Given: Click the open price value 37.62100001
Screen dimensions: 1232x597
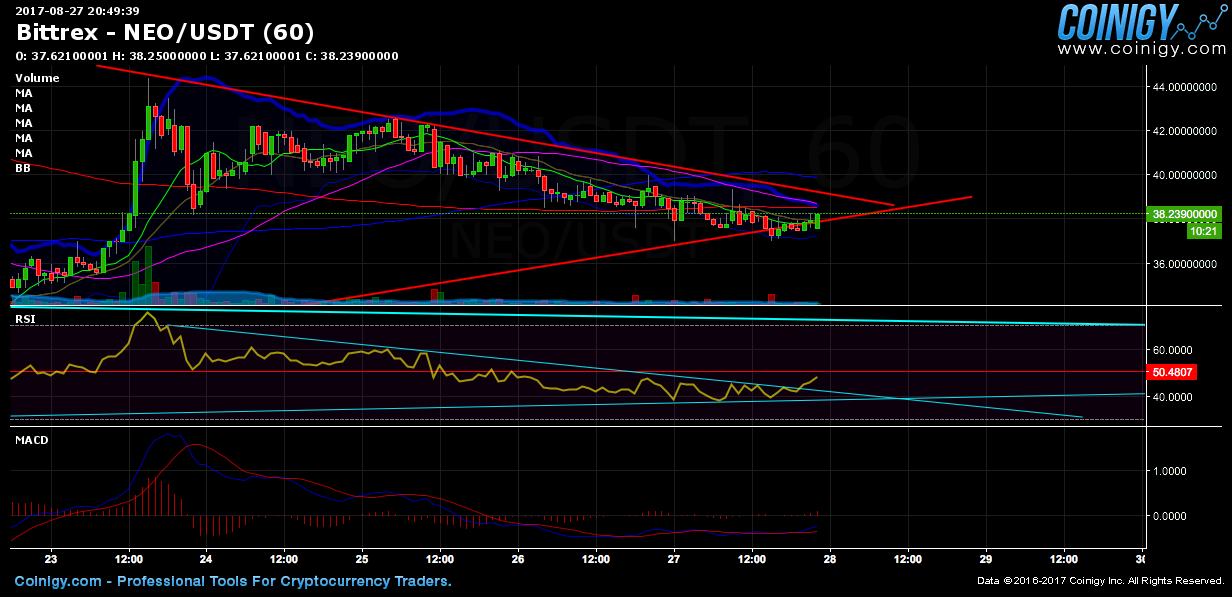Looking at the screenshot, I should (x=69, y=56).
